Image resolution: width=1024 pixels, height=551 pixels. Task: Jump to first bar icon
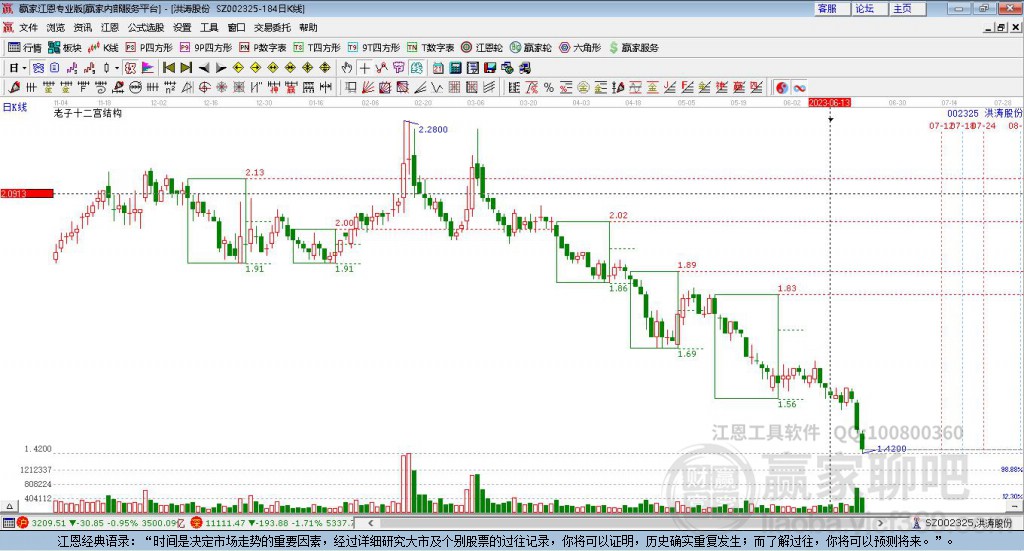[168, 68]
